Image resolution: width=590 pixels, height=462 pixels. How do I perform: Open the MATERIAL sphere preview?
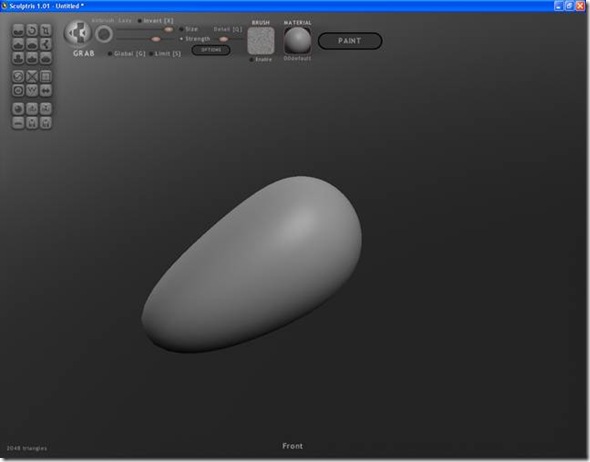[x=297, y=41]
